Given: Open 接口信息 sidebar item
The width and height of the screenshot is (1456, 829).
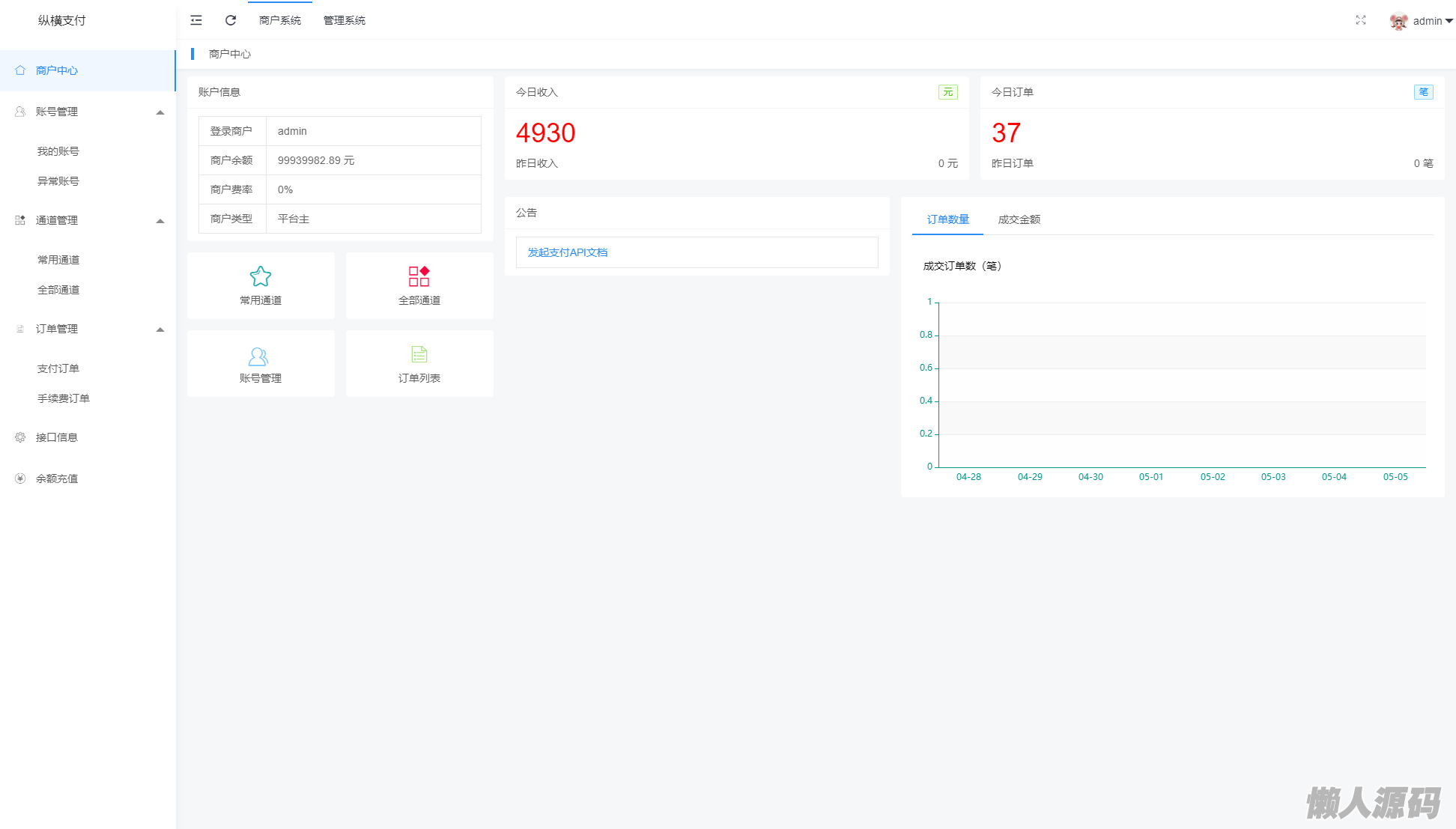Looking at the screenshot, I should point(57,437).
